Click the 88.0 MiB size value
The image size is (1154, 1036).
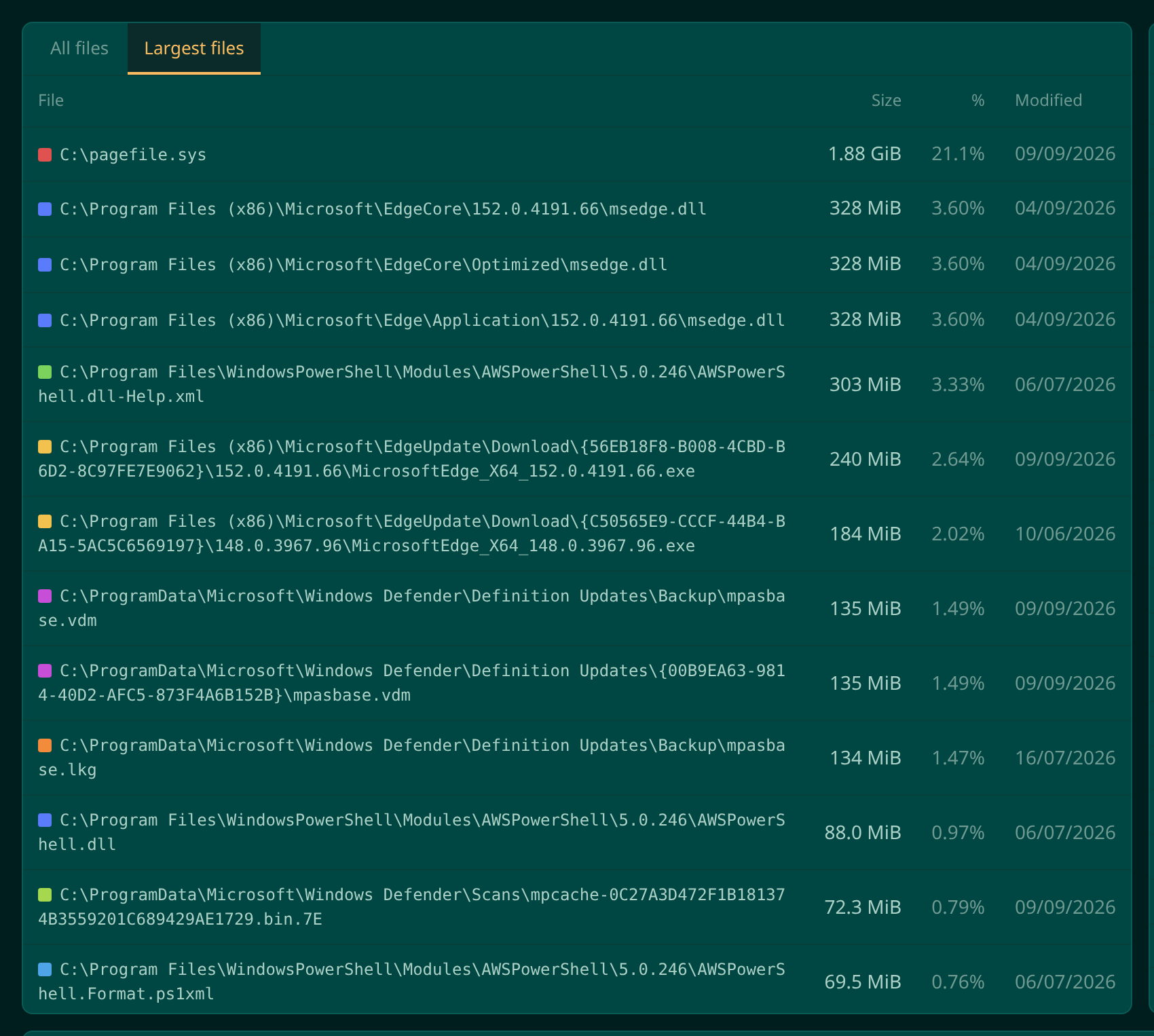coord(863,833)
